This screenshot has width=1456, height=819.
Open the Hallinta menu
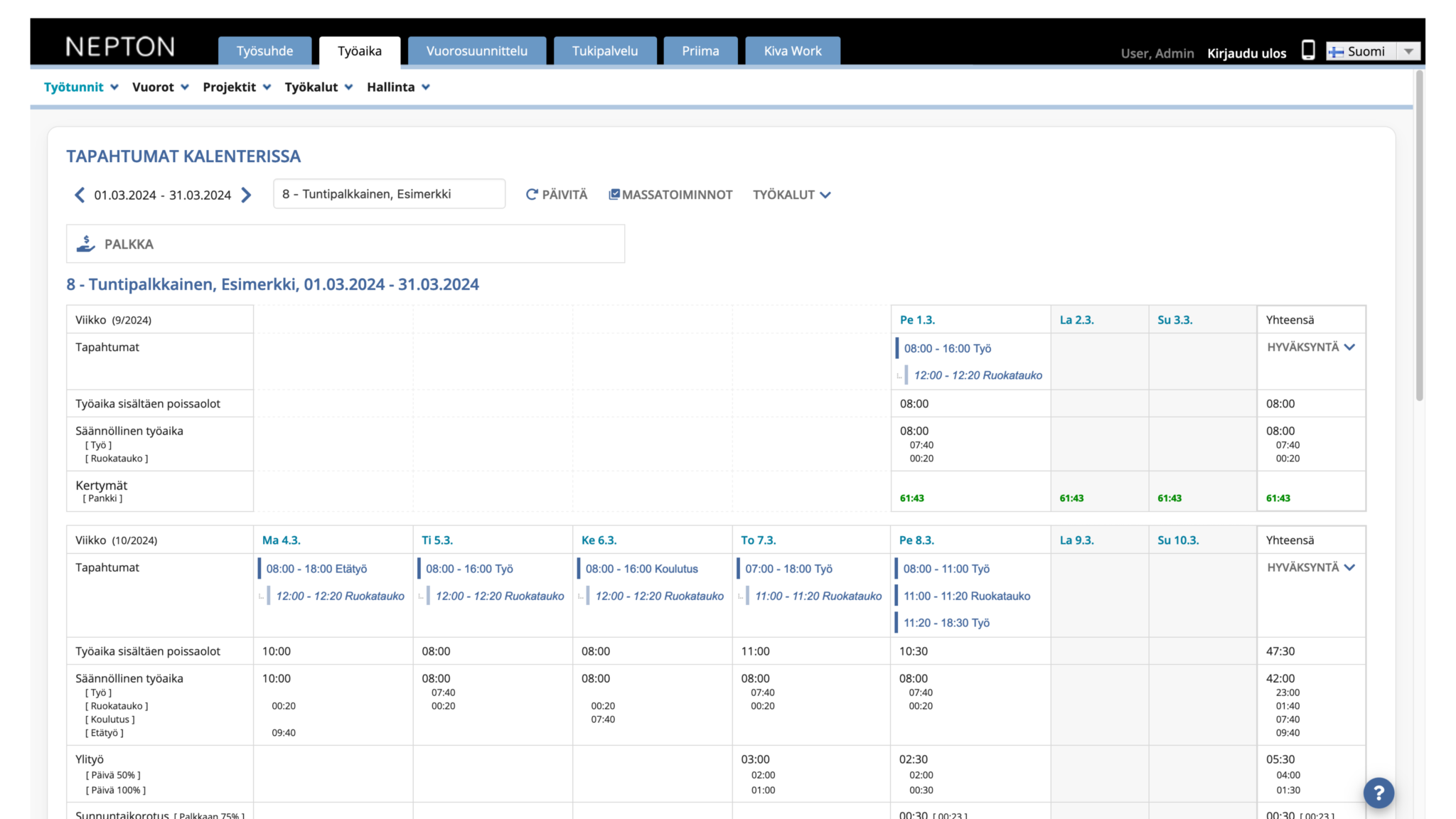[398, 87]
